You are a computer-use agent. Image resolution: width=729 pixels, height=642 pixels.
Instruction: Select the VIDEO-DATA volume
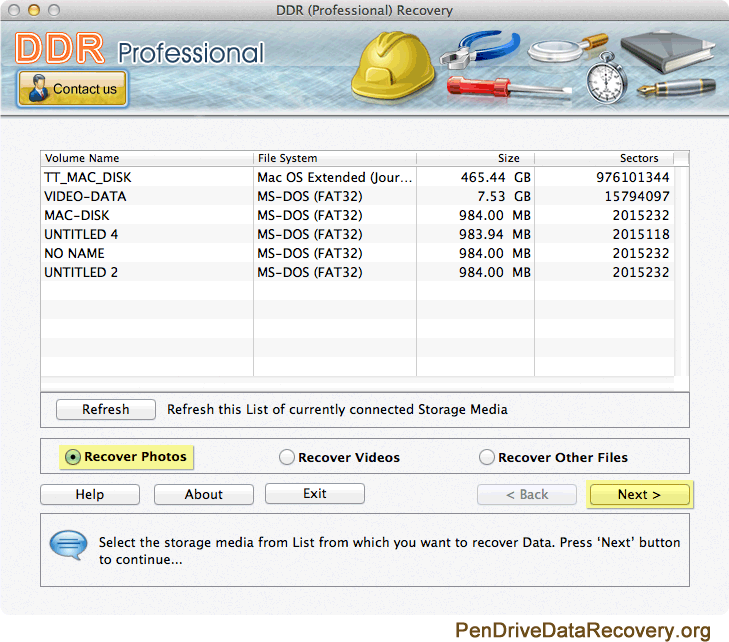(x=357, y=196)
